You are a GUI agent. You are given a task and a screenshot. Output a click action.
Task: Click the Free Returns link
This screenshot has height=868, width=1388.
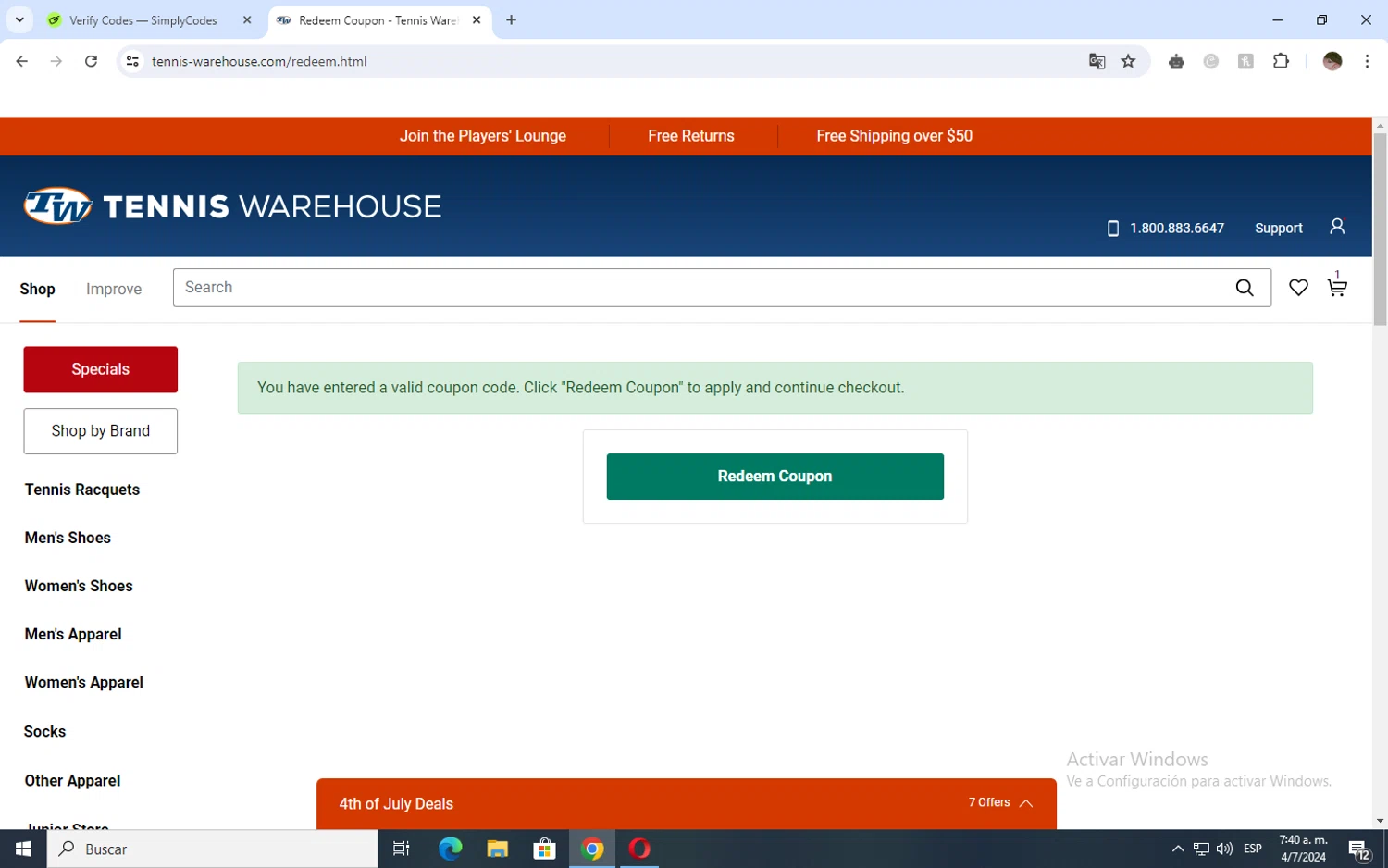point(691,136)
